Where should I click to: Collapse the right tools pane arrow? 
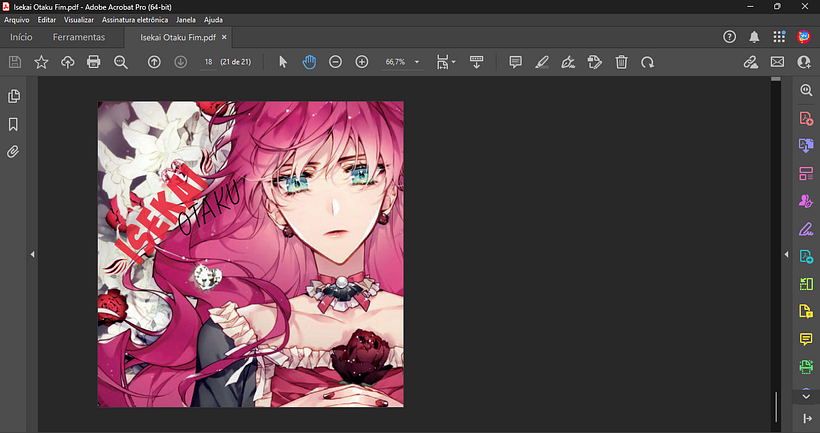[x=787, y=254]
